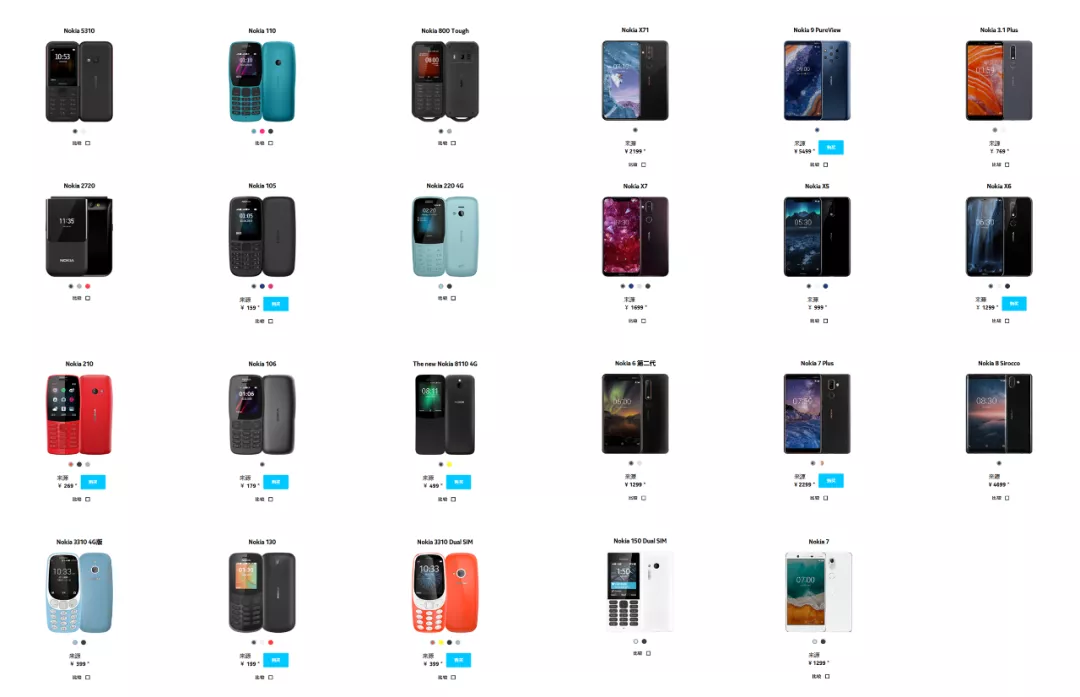The height and width of the screenshot is (697, 1080).
Task: Enable compare checkbox under Nokia 220 4G
Action: (453, 298)
